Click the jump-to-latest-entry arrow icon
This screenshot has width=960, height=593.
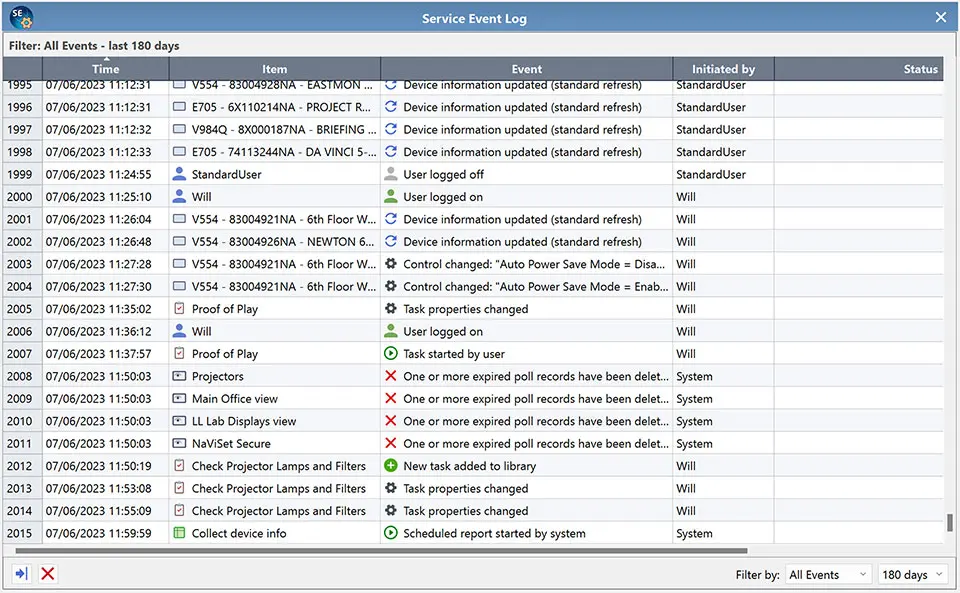20,573
